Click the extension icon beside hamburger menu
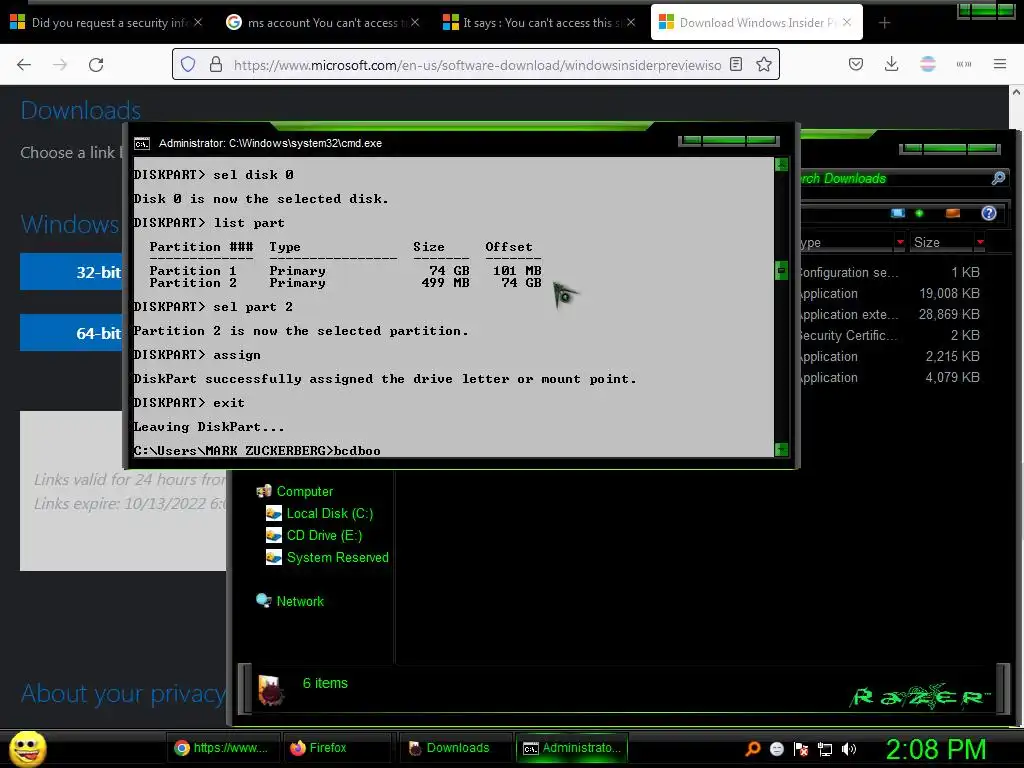Image resolution: width=1024 pixels, height=768 pixels. pos(963,64)
